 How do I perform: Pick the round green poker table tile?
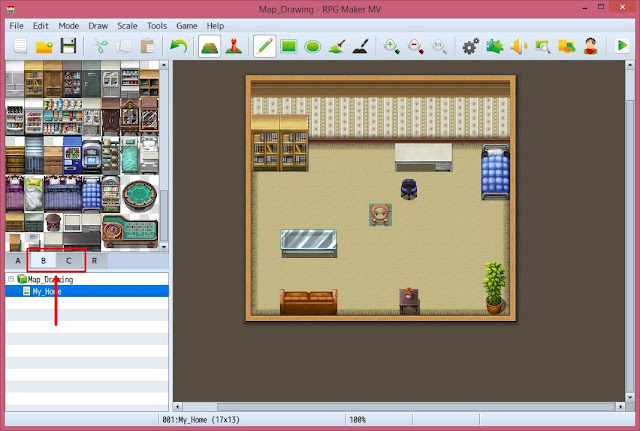click(140, 196)
